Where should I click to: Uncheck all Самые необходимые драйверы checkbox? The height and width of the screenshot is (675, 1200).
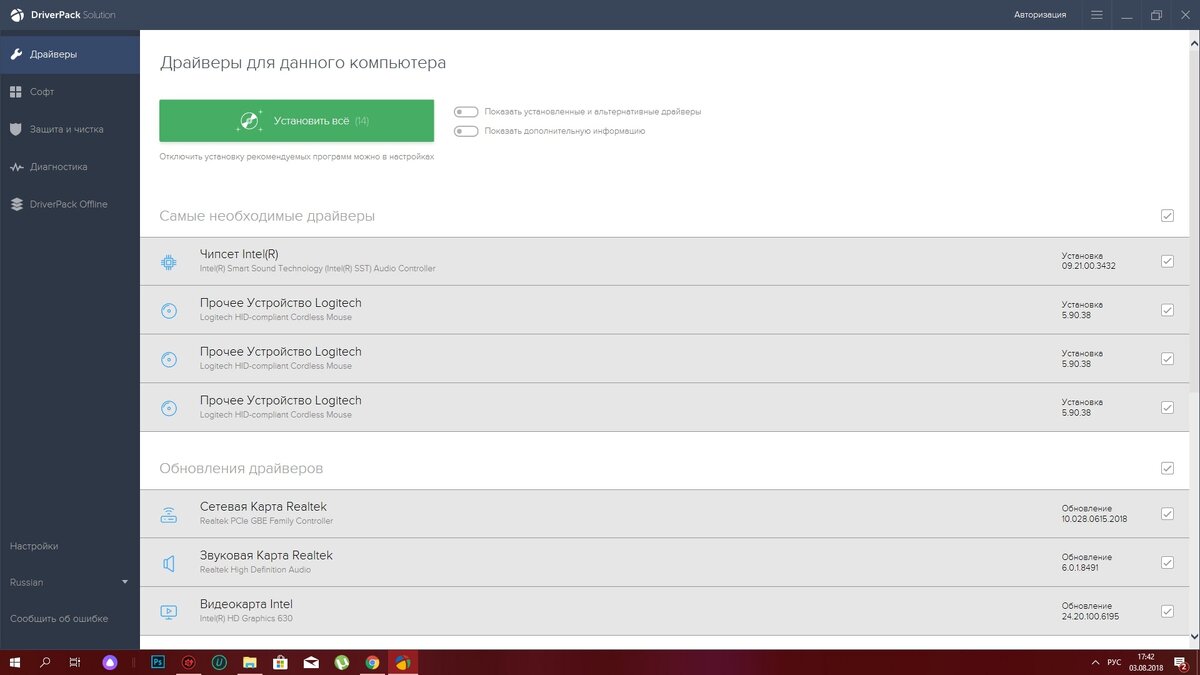click(x=1167, y=216)
